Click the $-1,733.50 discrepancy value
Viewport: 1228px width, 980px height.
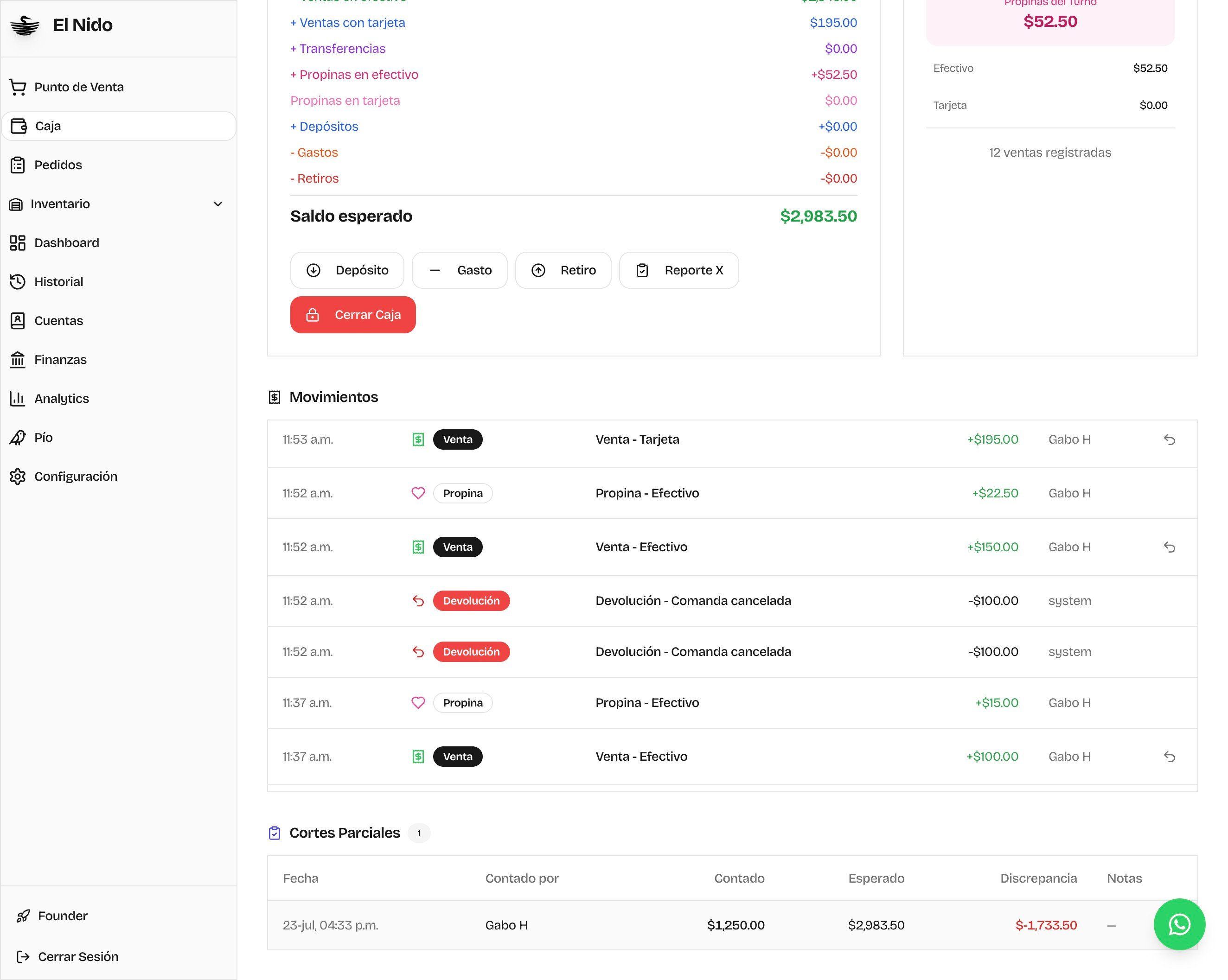coord(1046,925)
